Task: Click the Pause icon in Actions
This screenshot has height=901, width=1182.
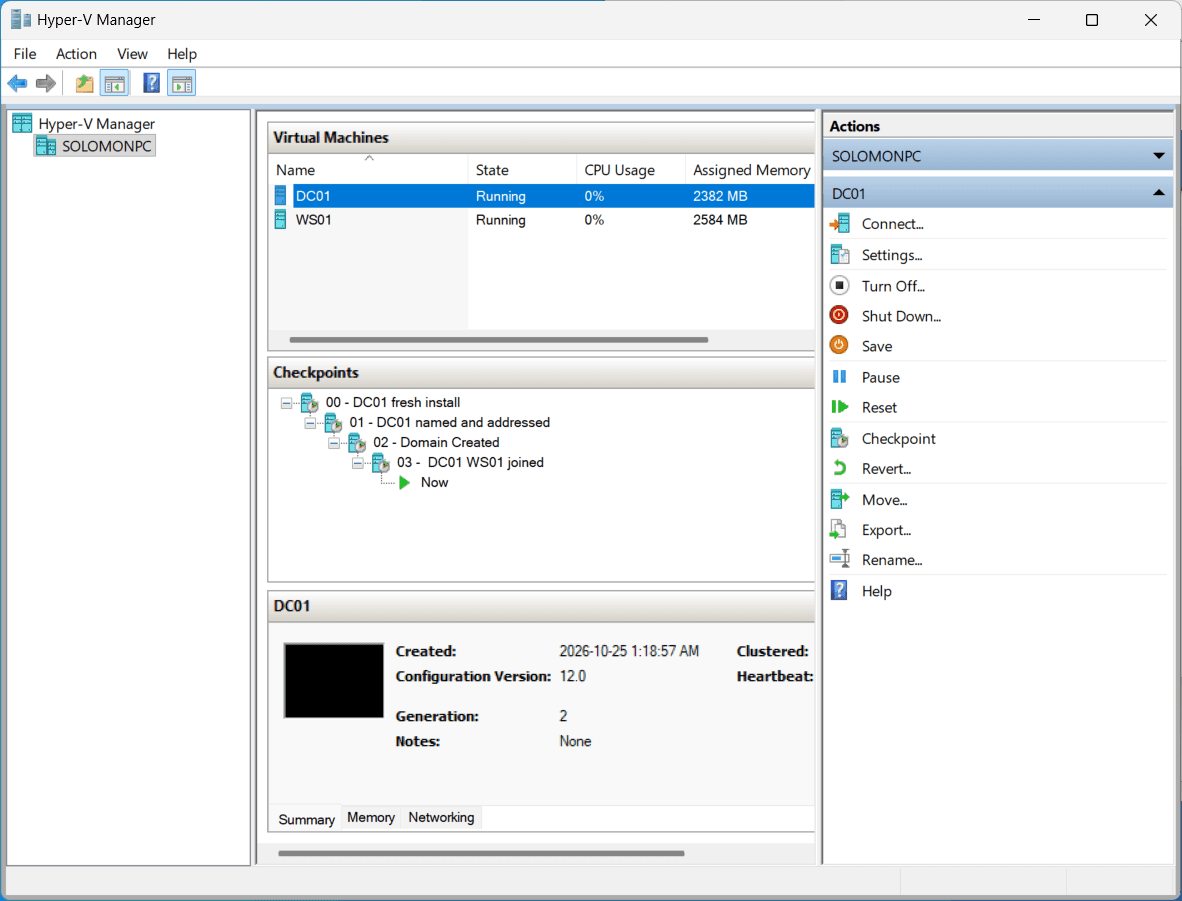Action: [x=839, y=377]
